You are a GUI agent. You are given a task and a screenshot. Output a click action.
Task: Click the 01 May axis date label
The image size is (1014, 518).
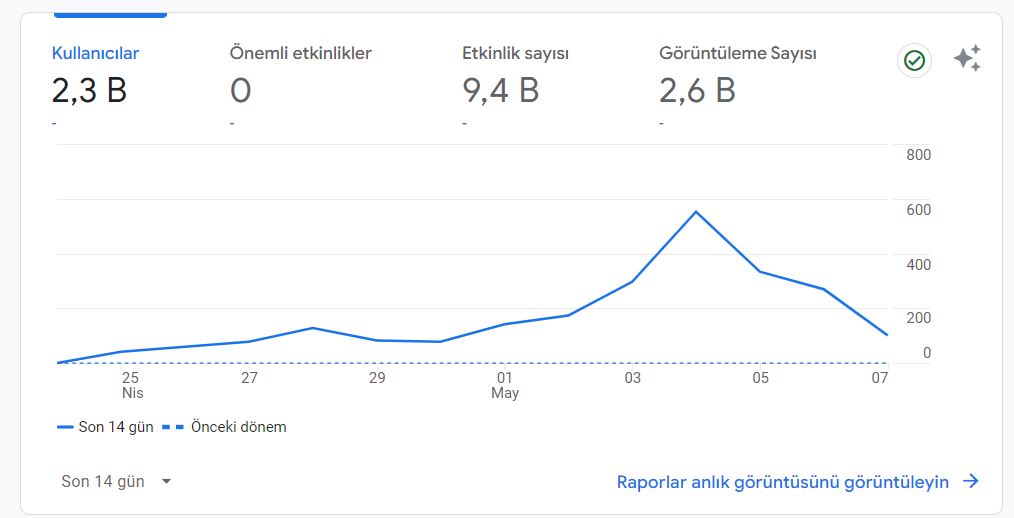505,385
